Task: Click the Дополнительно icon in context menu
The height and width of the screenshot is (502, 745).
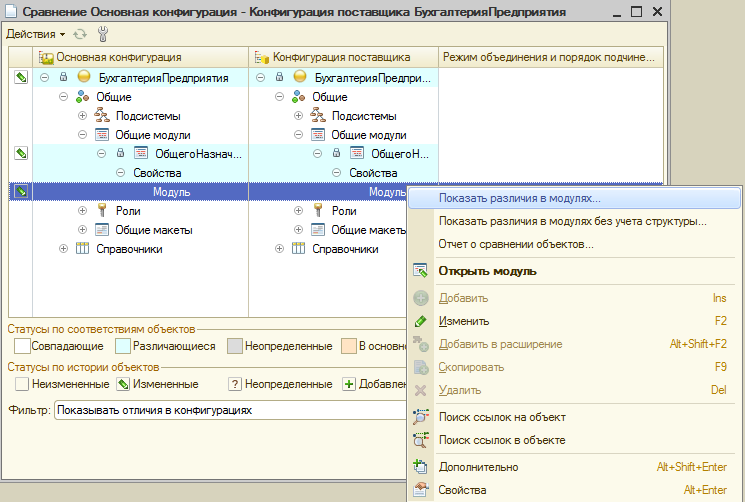Action: pyautogui.click(x=420, y=466)
